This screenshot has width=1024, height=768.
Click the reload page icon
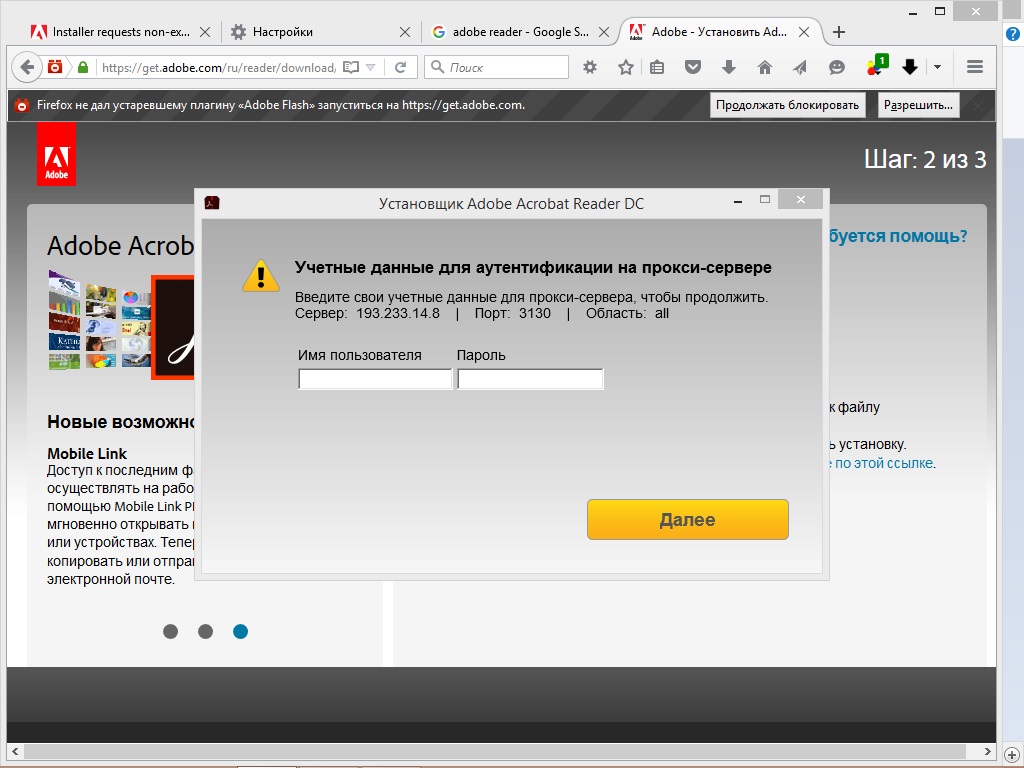click(400, 67)
